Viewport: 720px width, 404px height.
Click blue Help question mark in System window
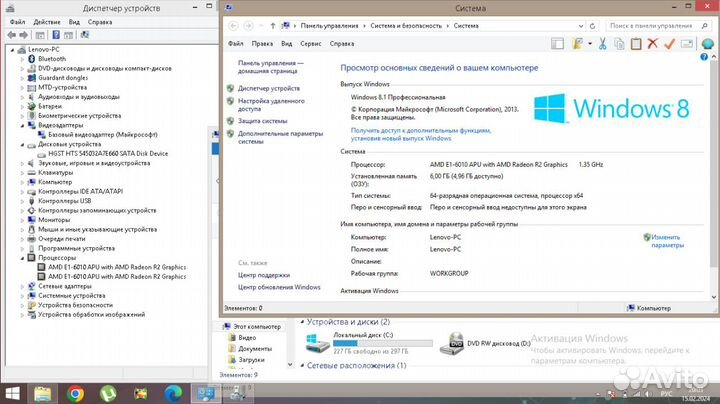click(x=704, y=57)
